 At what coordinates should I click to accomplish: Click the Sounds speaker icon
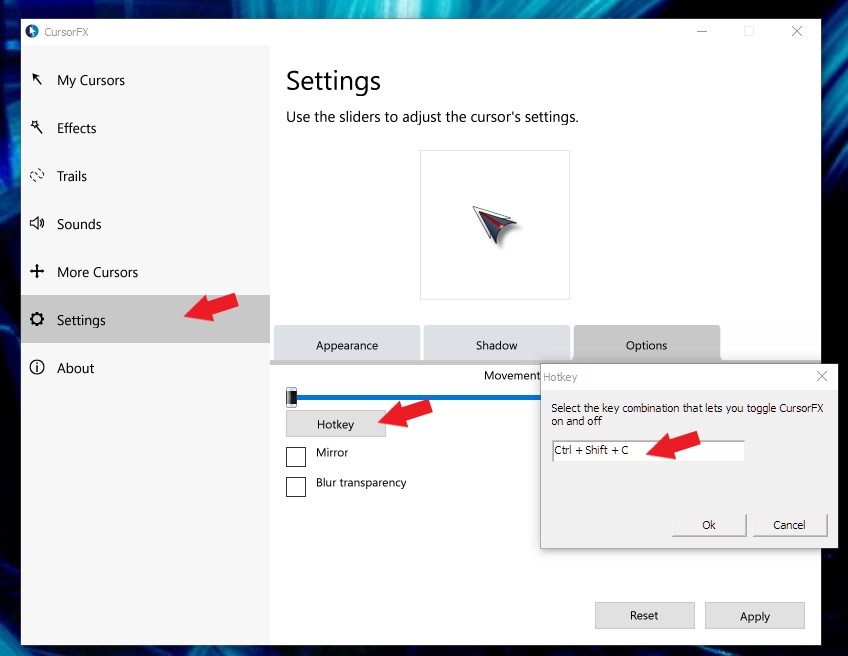click(37, 224)
